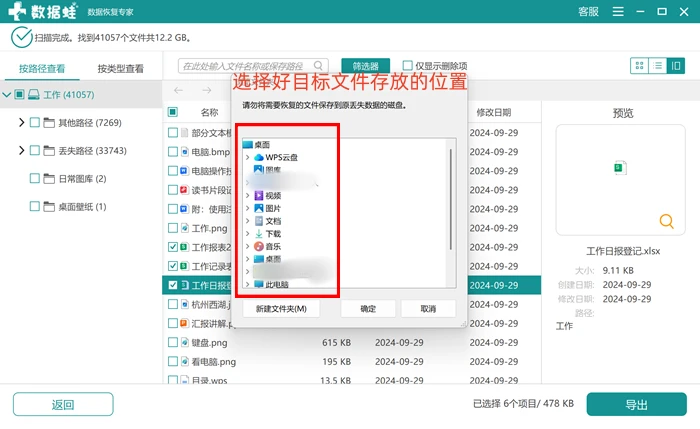
Task: Open the hamburger menu in title bar
Action: pos(618,12)
